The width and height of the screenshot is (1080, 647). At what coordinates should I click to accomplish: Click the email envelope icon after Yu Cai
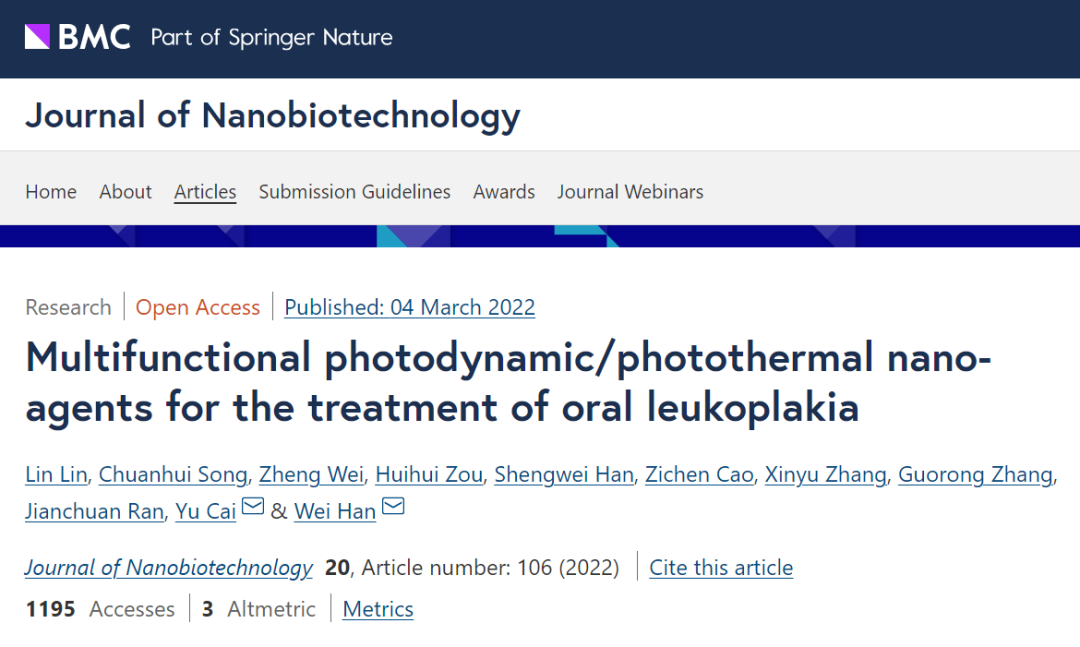tap(253, 506)
